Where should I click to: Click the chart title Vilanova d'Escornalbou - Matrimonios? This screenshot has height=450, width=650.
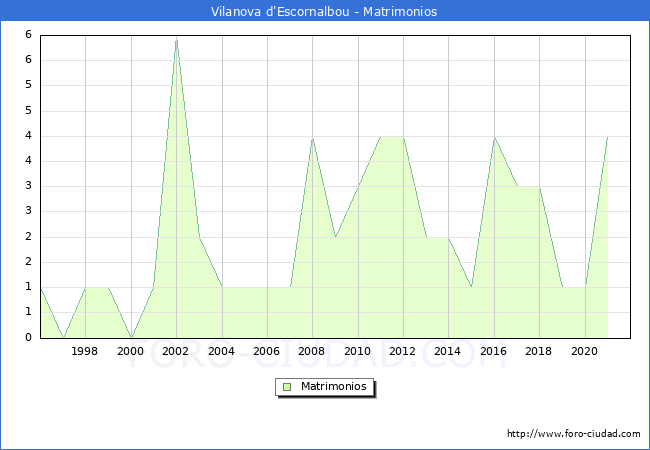point(324,11)
